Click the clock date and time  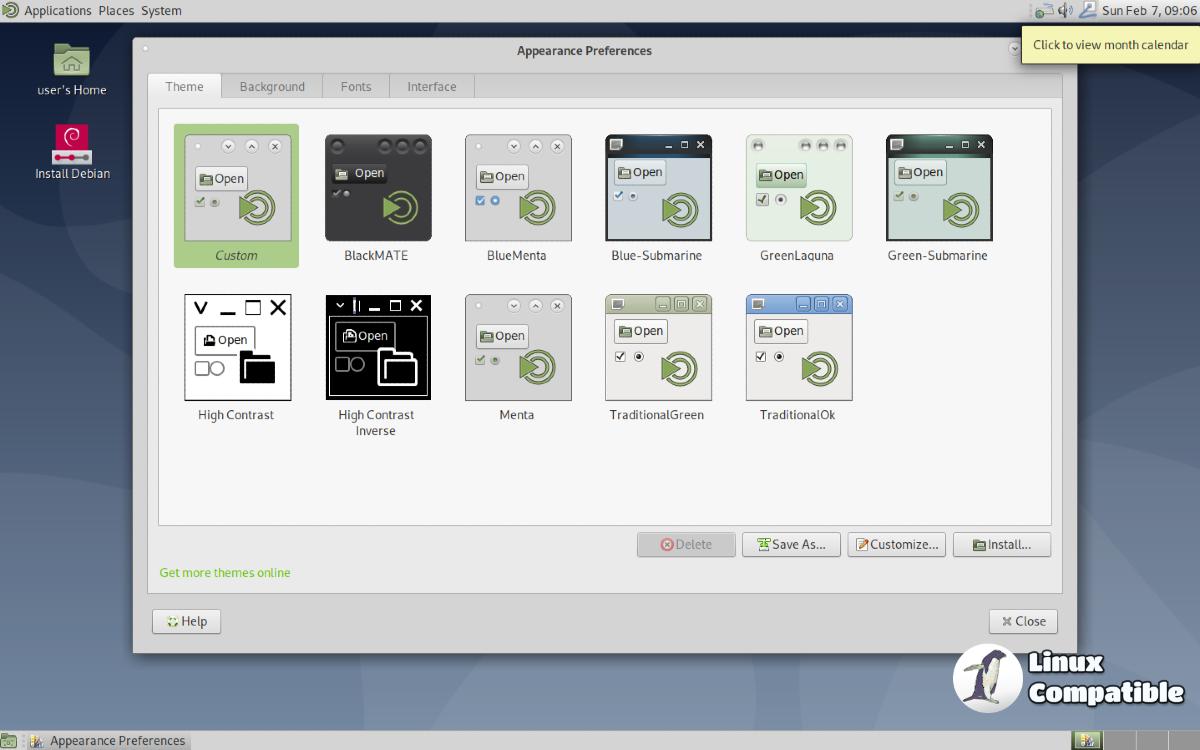pos(1148,11)
